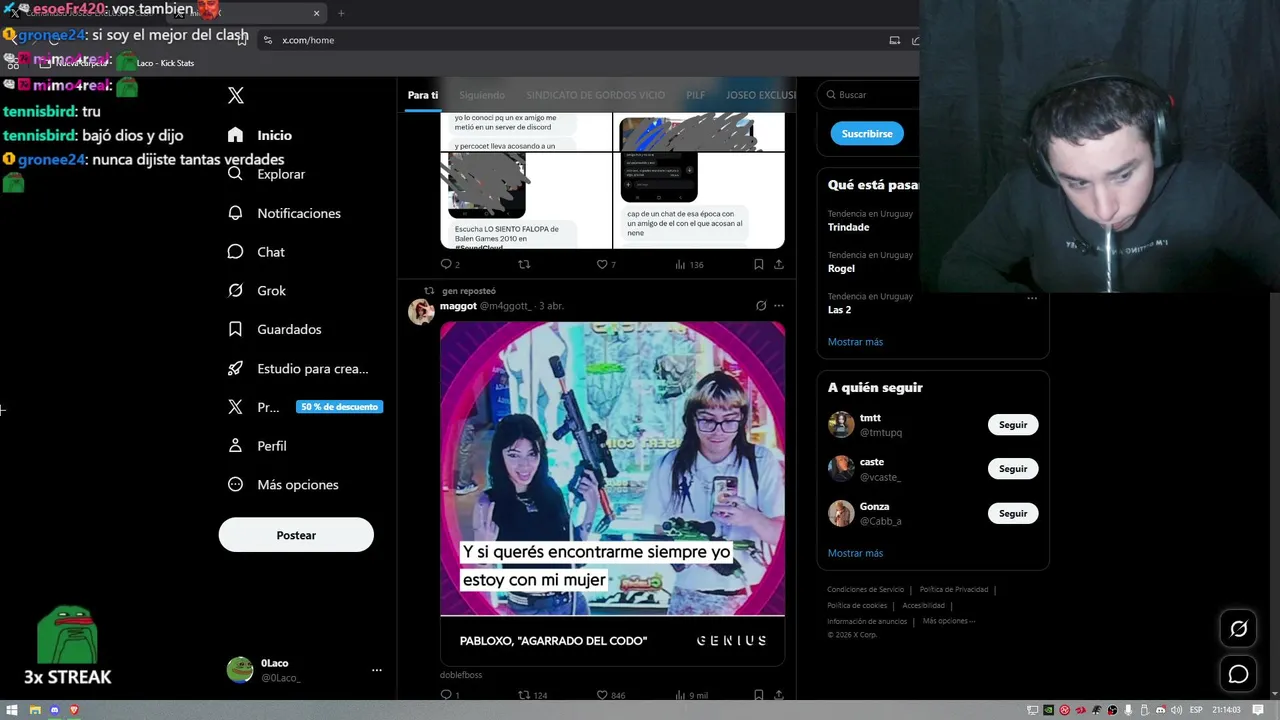
Task: Open Accesibilidad footer link
Action: point(923,606)
